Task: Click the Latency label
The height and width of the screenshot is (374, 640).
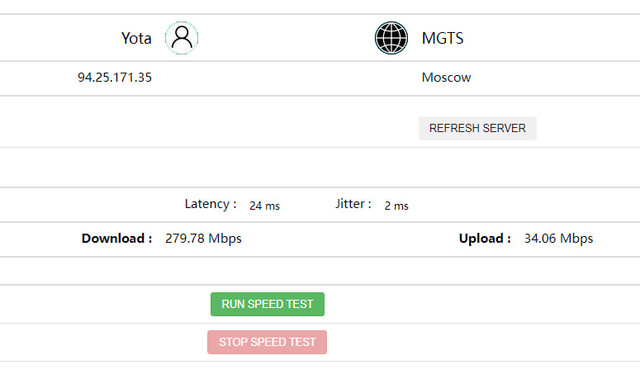Action: 210,204
